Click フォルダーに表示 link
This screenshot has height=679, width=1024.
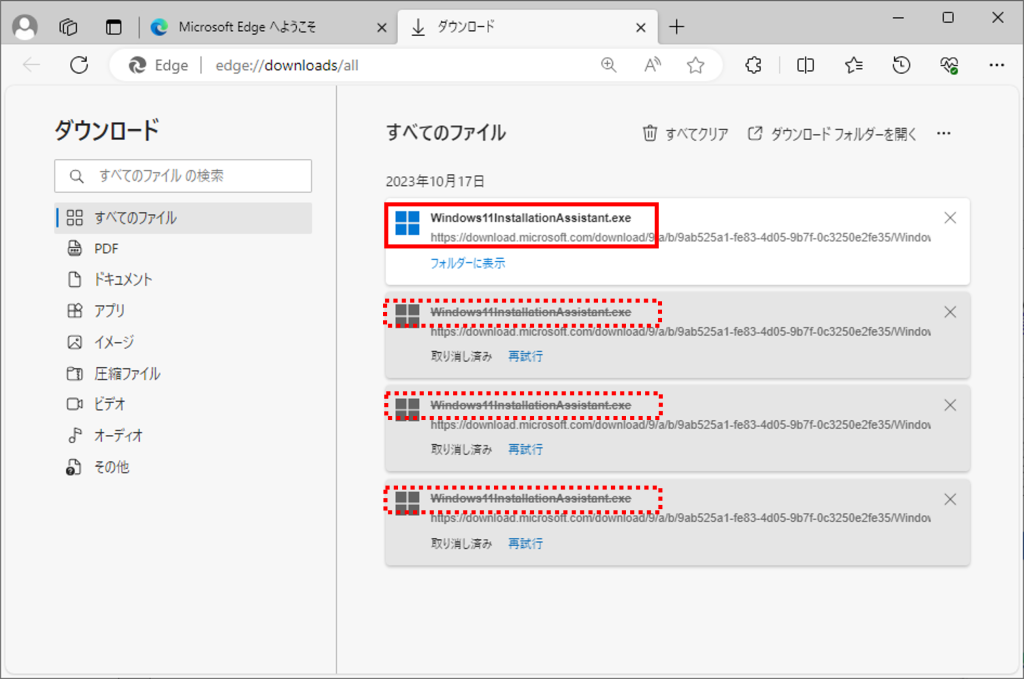(468, 263)
